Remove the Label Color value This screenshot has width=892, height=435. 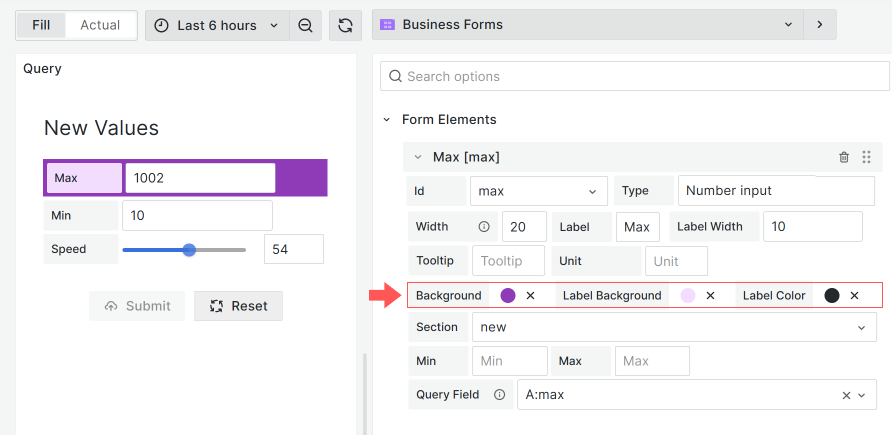[854, 295]
